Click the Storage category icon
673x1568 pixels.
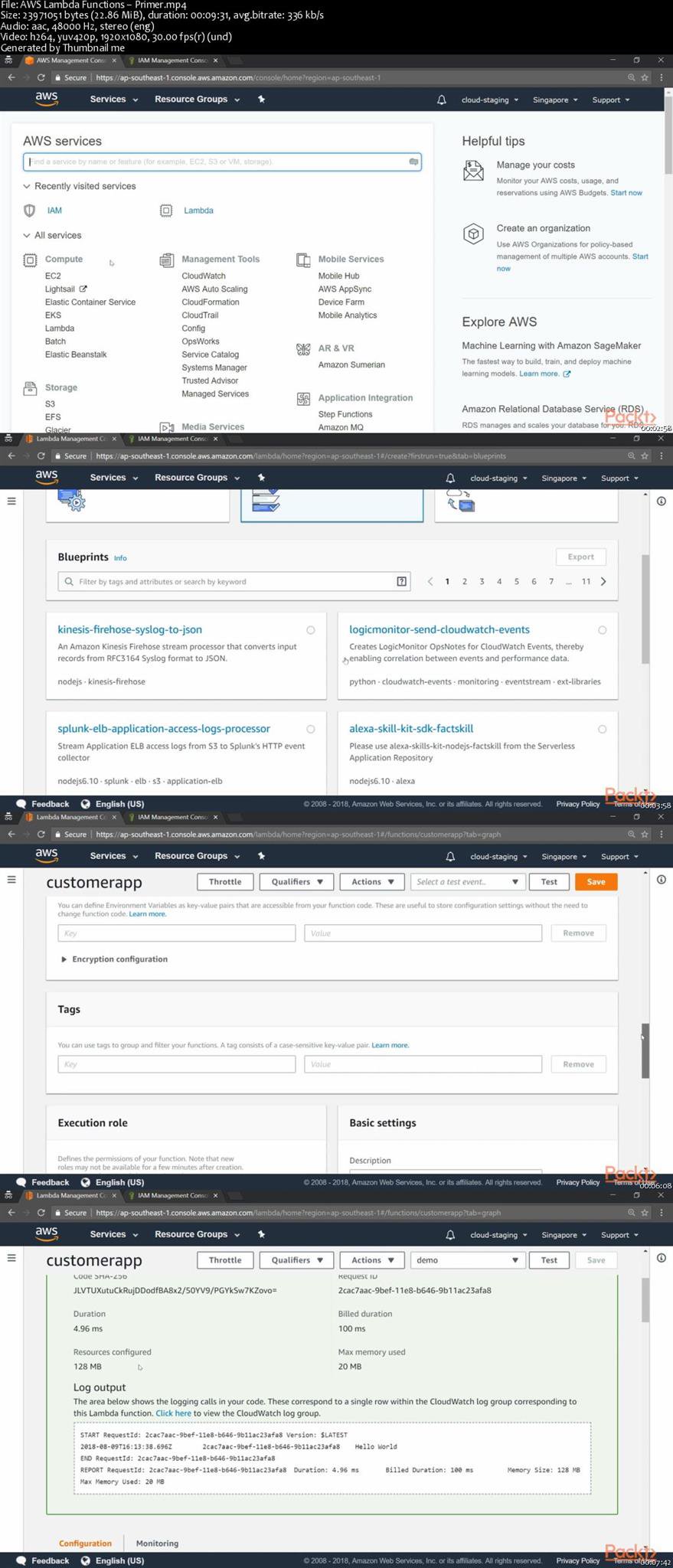pos(30,387)
